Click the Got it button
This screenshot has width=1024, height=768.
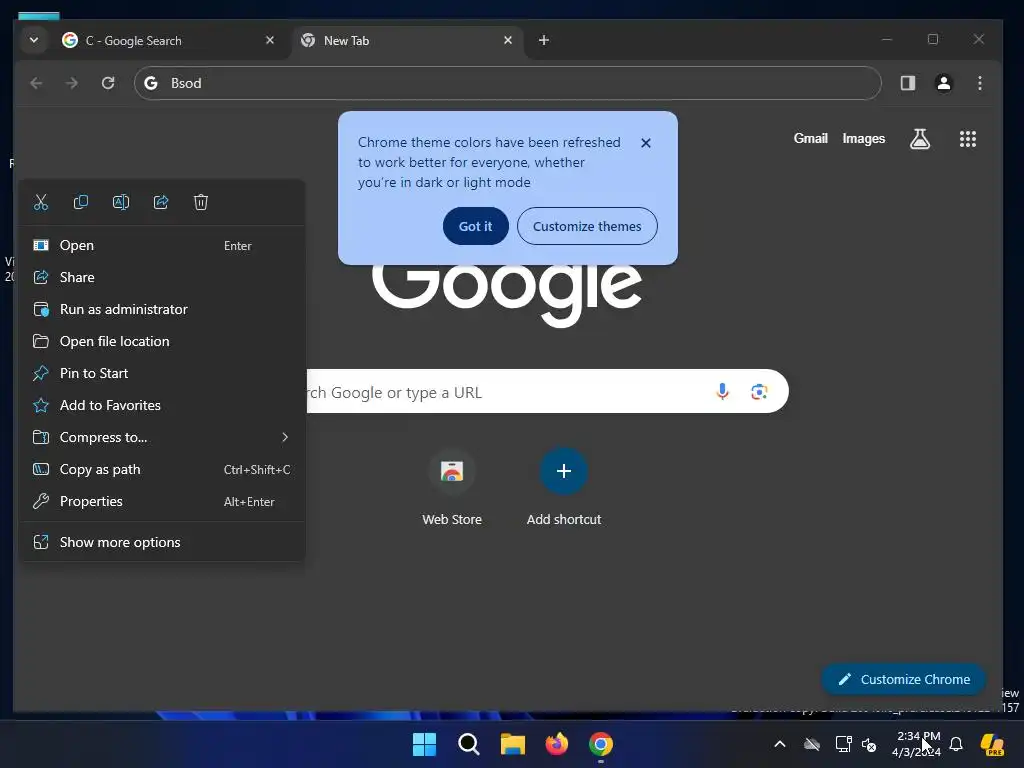pyautogui.click(x=475, y=227)
